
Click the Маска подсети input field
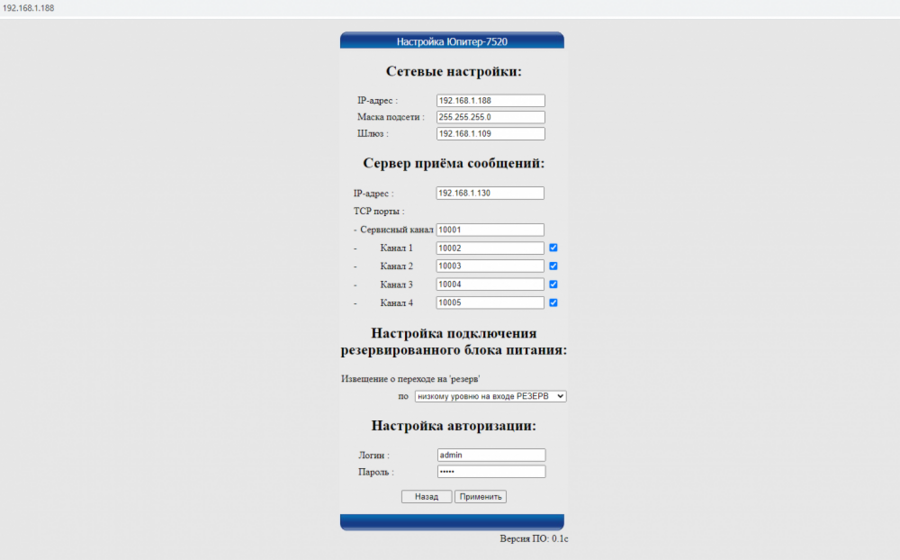tap(490, 117)
